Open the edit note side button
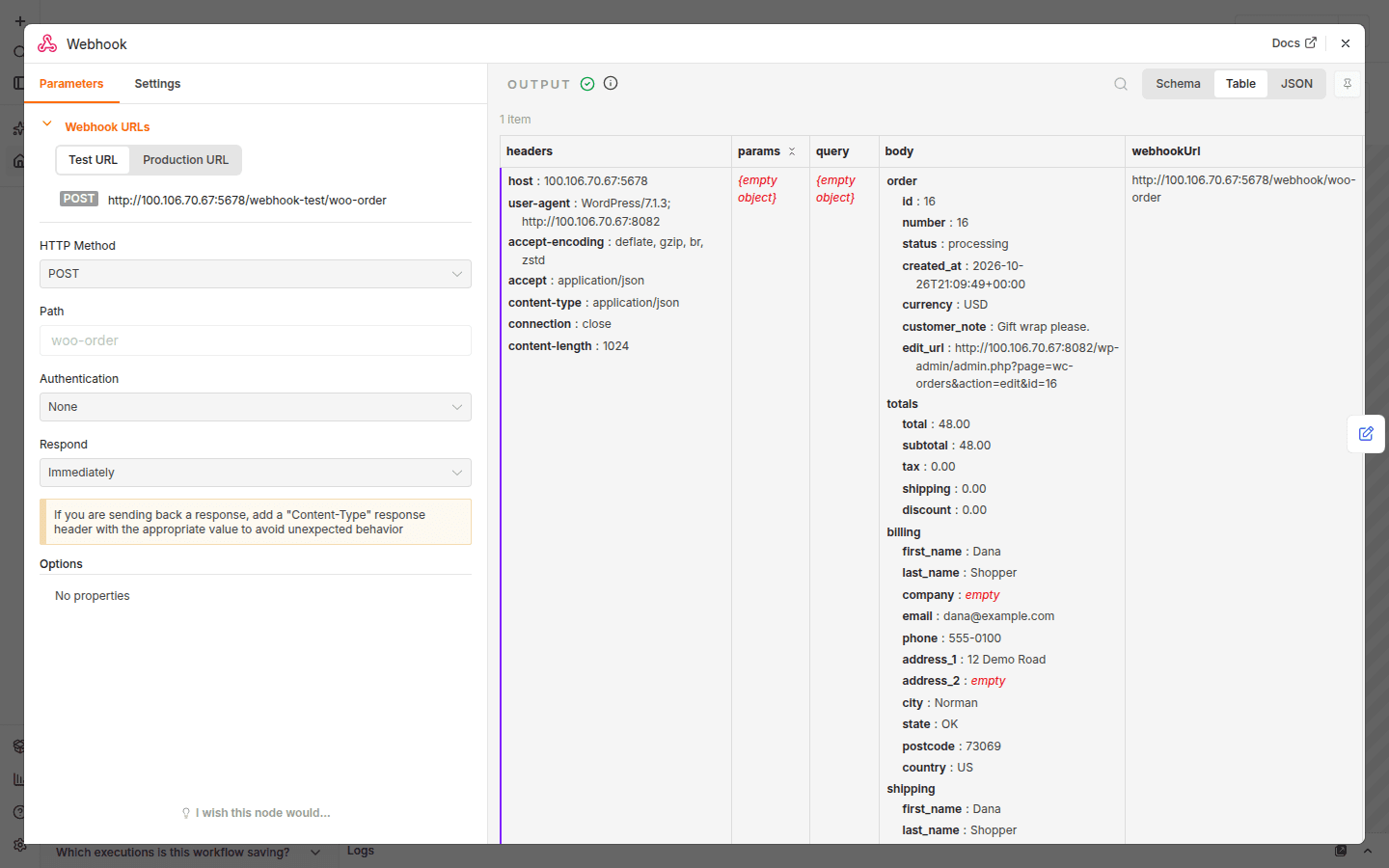The height and width of the screenshot is (868, 1389). 1366,434
